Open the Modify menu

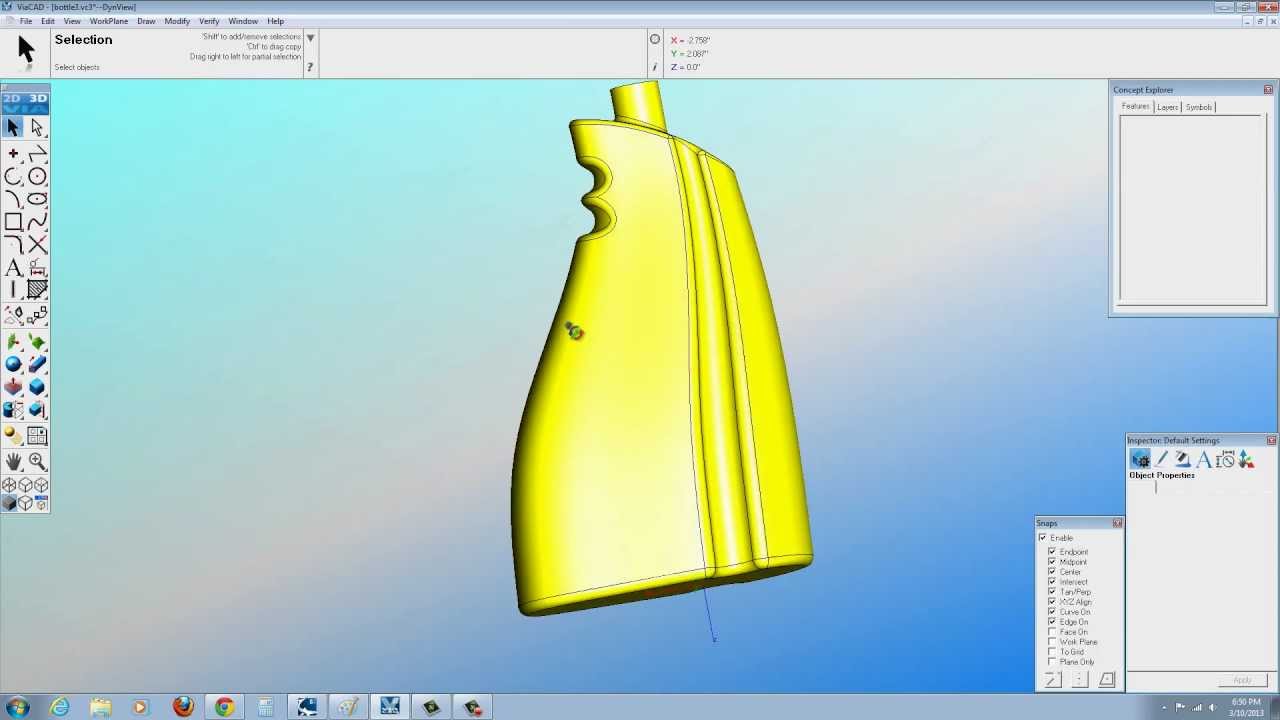click(177, 21)
